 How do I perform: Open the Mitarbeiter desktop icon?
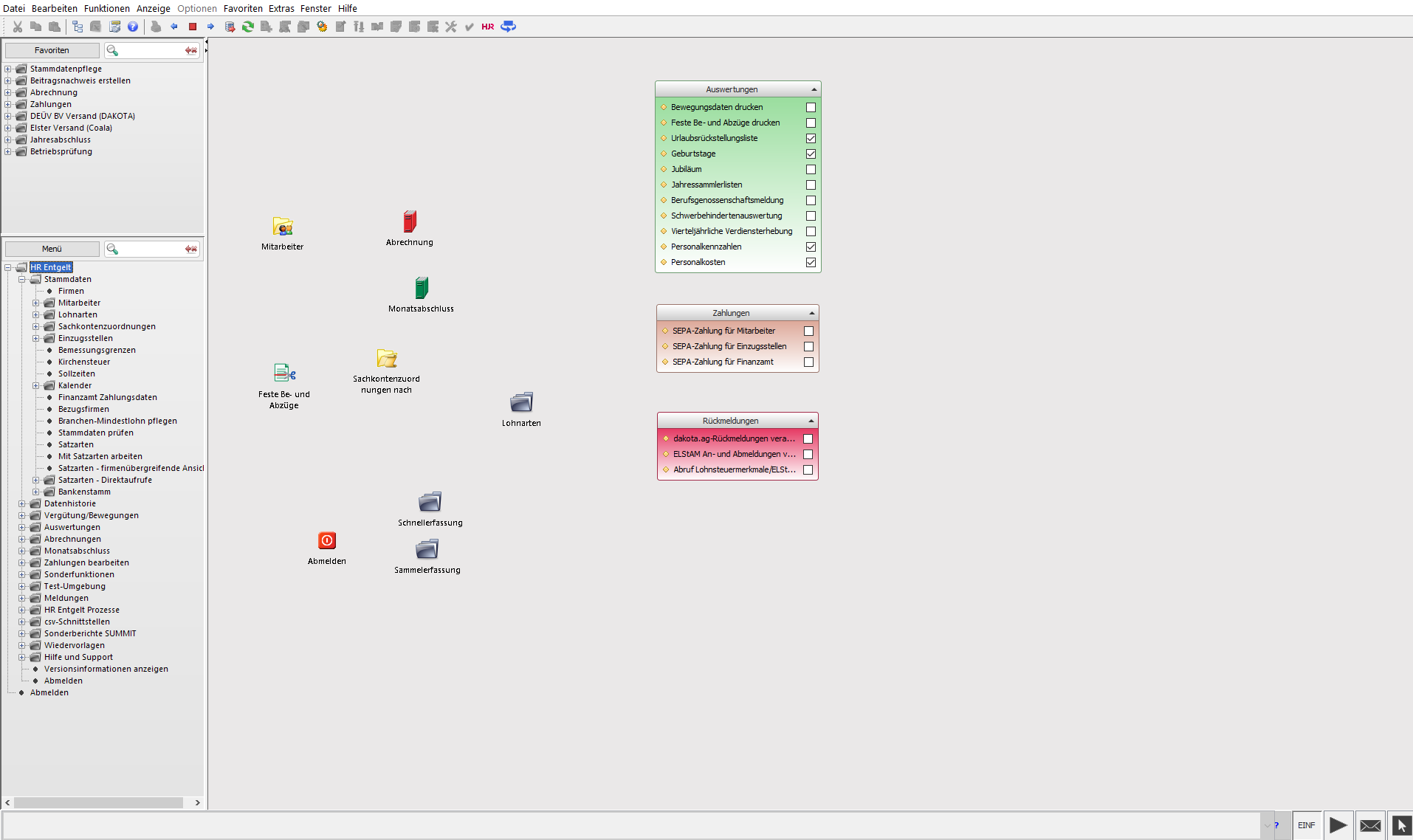click(283, 227)
